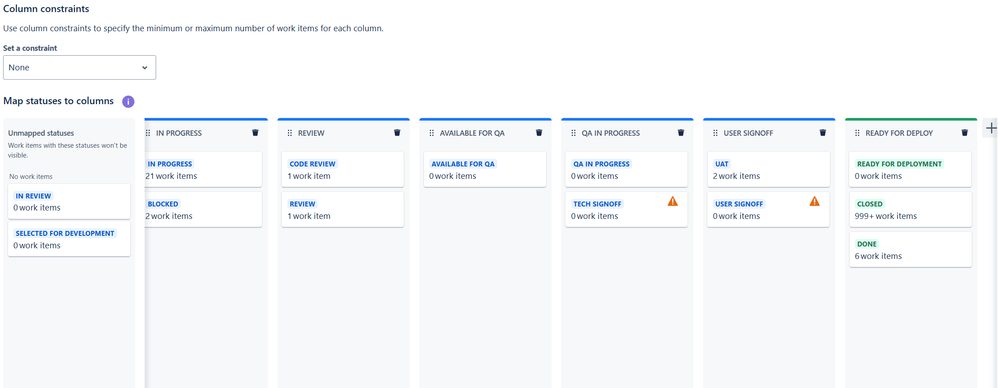Image resolution: width=999 pixels, height=388 pixels.
Task: Delete the IN PROGRESS column with trash icon
Action: coord(255,133)
